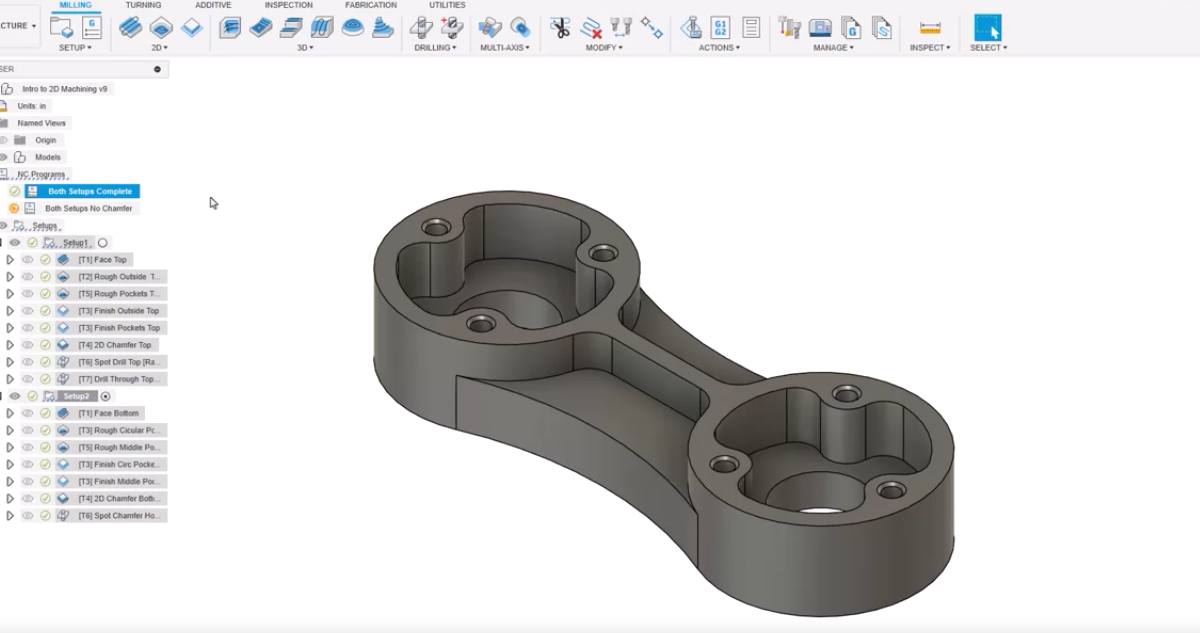1200x633 pixels.
Task: Click the New Setup icon
Action: click(x=61, y=28)
